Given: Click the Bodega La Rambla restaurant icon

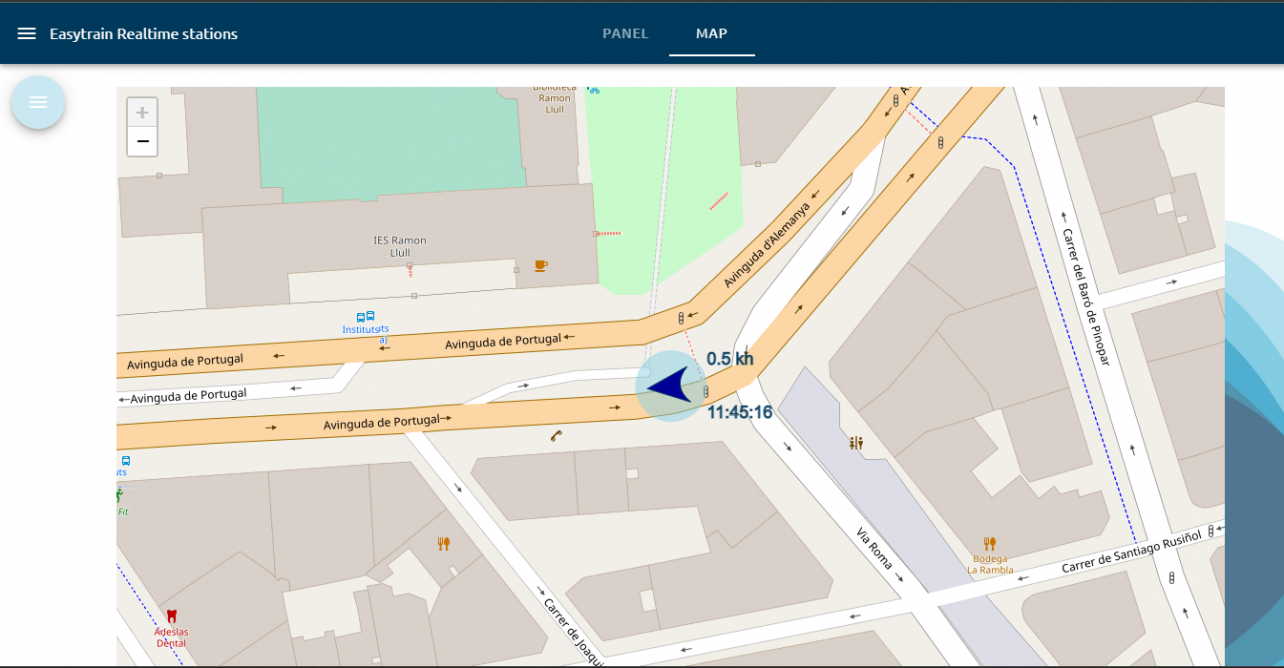Looking at the screenshot, I should pos(989,544).
